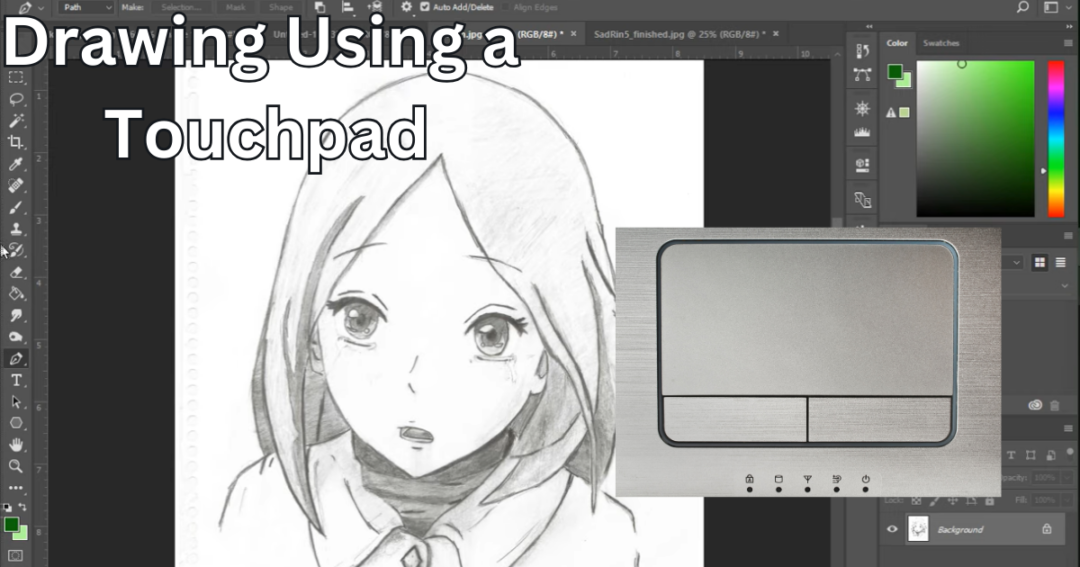Viewport: 1080px width, 567px height.
Task: Select the Brush tool
Action: tap(16, 207)
